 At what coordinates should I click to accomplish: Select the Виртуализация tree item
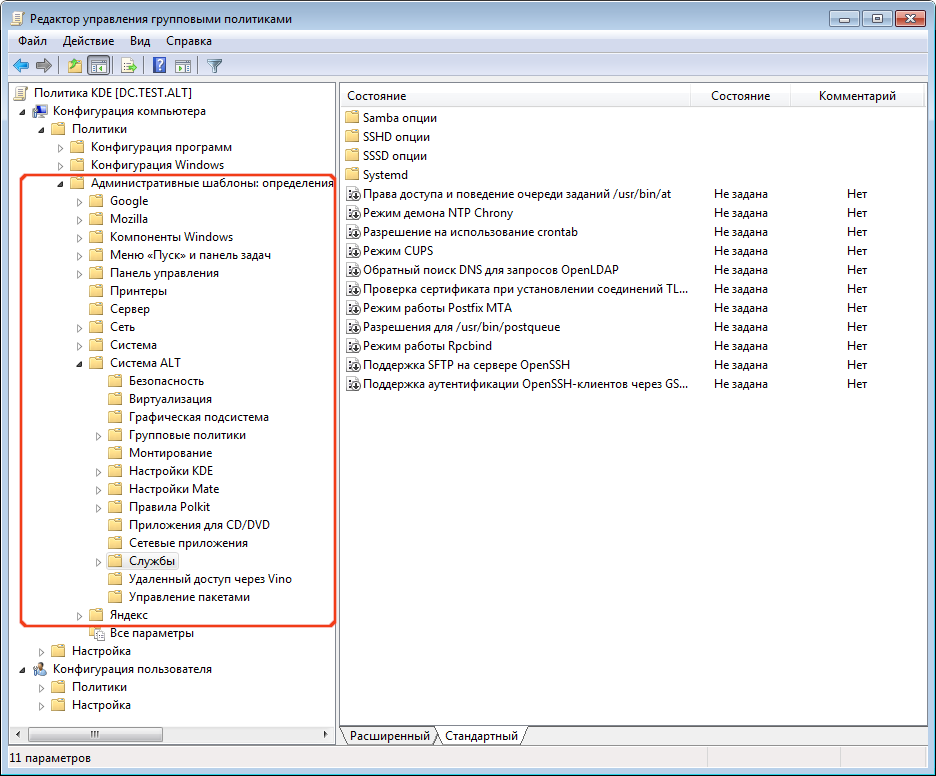(170, 399)
